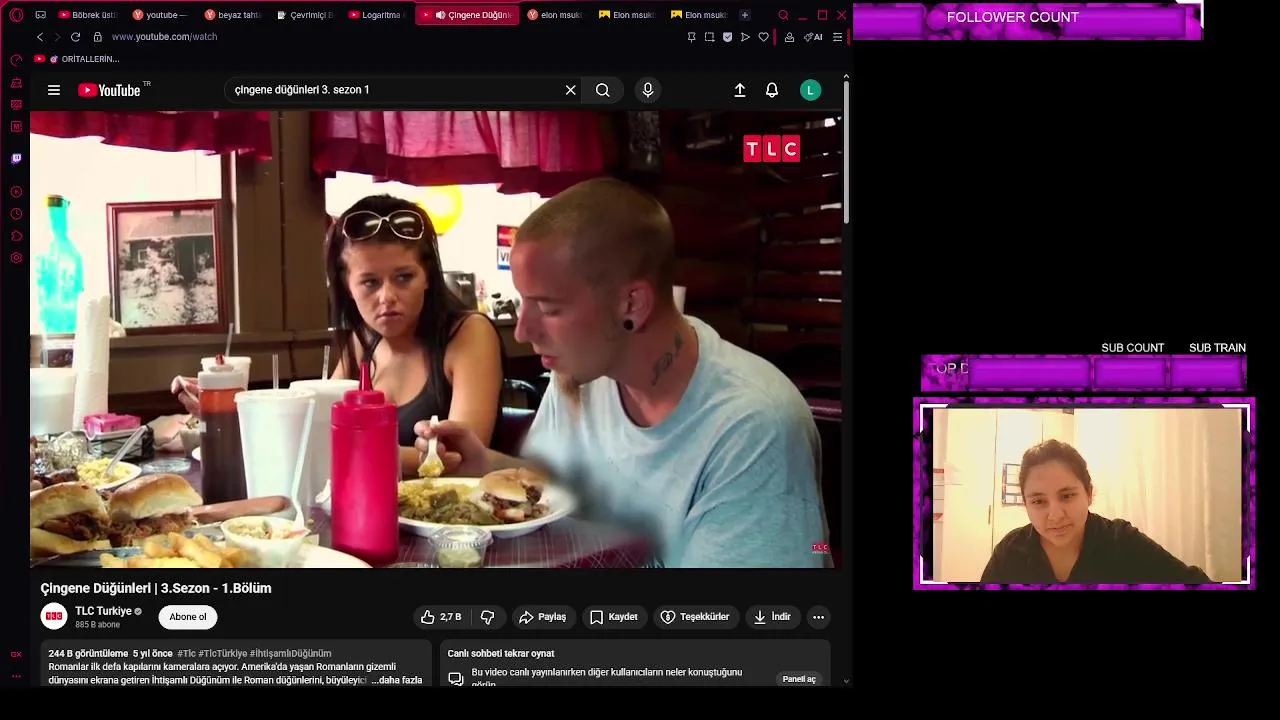The image size is (1280, 720).
Task: Switch to the youtube — tab
Action: (x=160, y=15)
